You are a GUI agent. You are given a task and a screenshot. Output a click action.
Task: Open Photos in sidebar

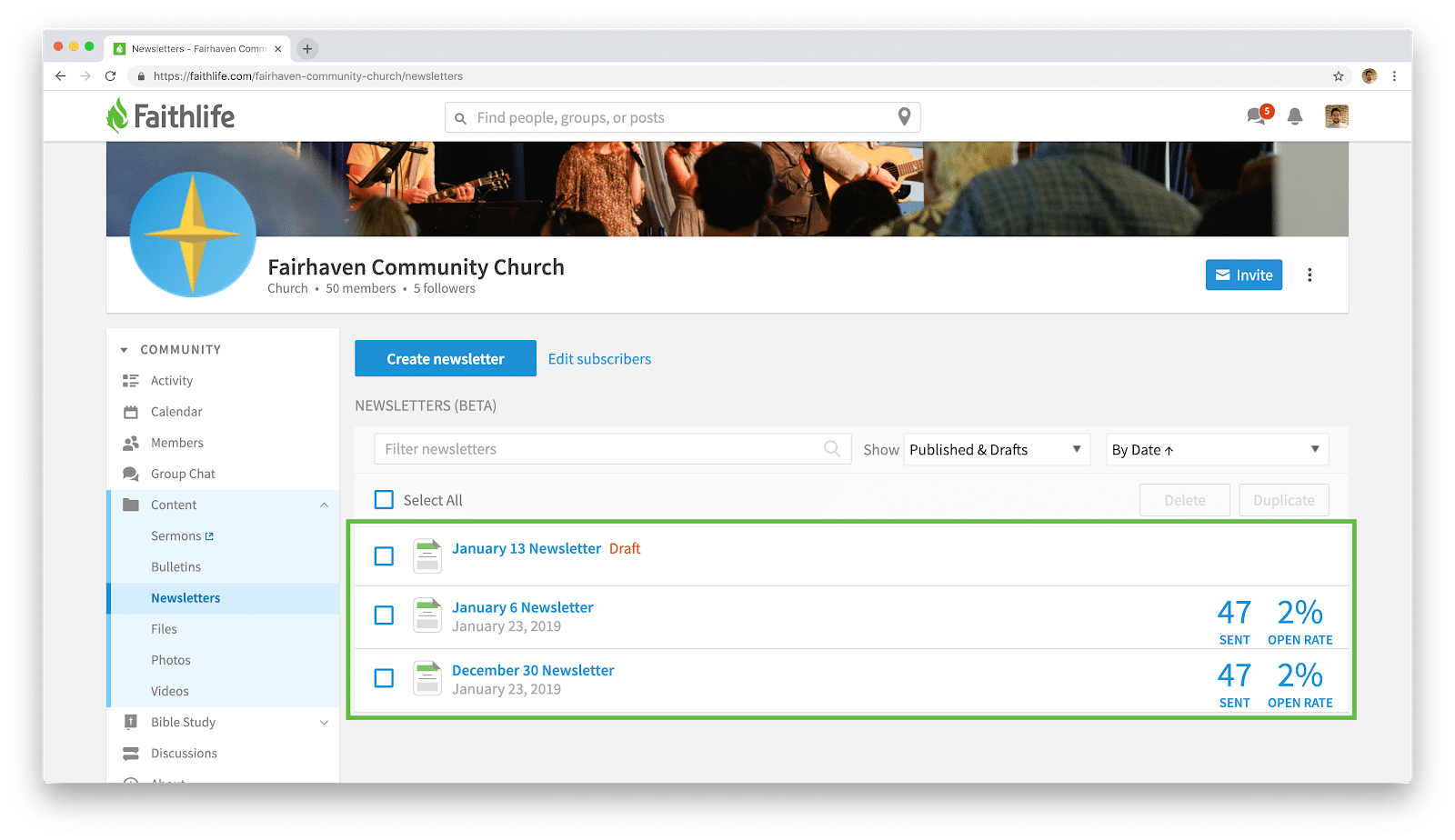(x=171, y=660)
